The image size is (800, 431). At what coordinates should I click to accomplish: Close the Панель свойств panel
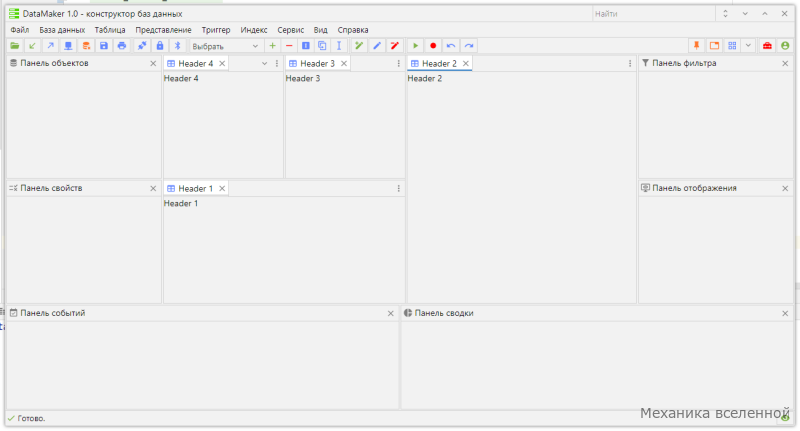153,189
